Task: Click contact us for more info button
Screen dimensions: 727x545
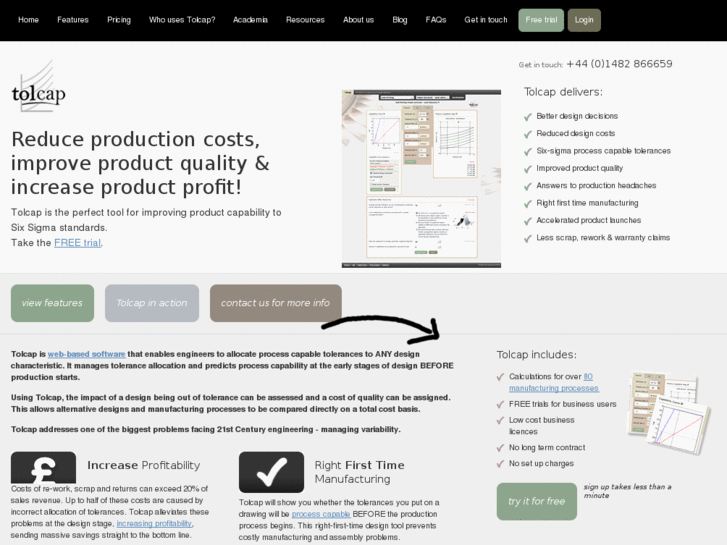Action: point(275,303)
